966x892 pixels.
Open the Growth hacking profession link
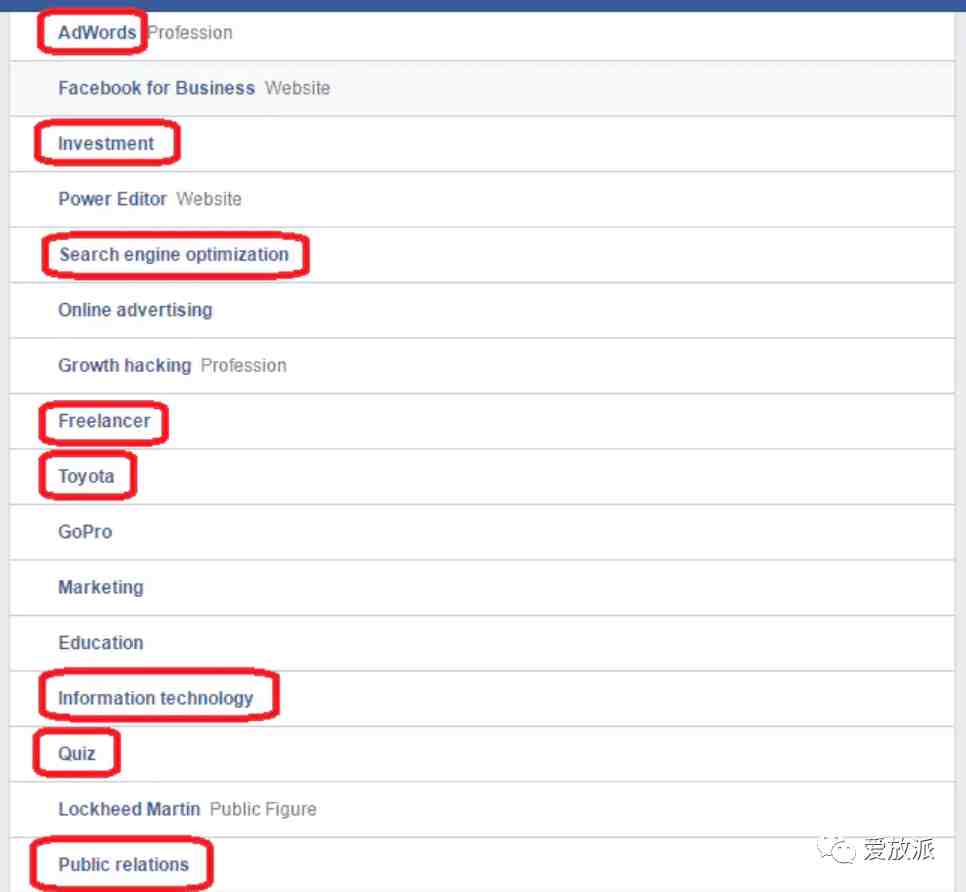coord(124,365)
